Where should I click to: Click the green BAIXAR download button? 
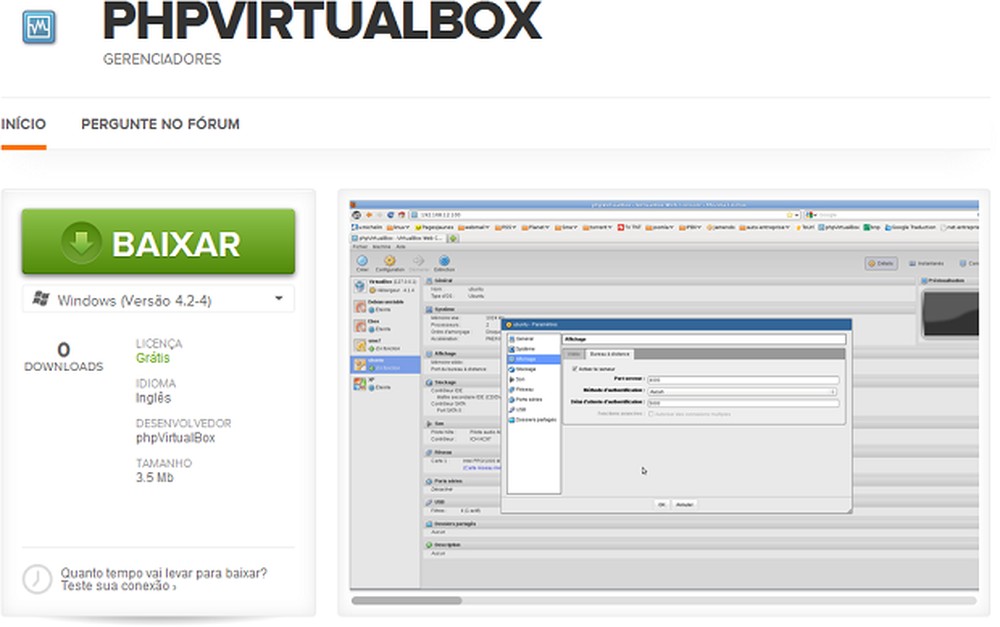[157, 243]
